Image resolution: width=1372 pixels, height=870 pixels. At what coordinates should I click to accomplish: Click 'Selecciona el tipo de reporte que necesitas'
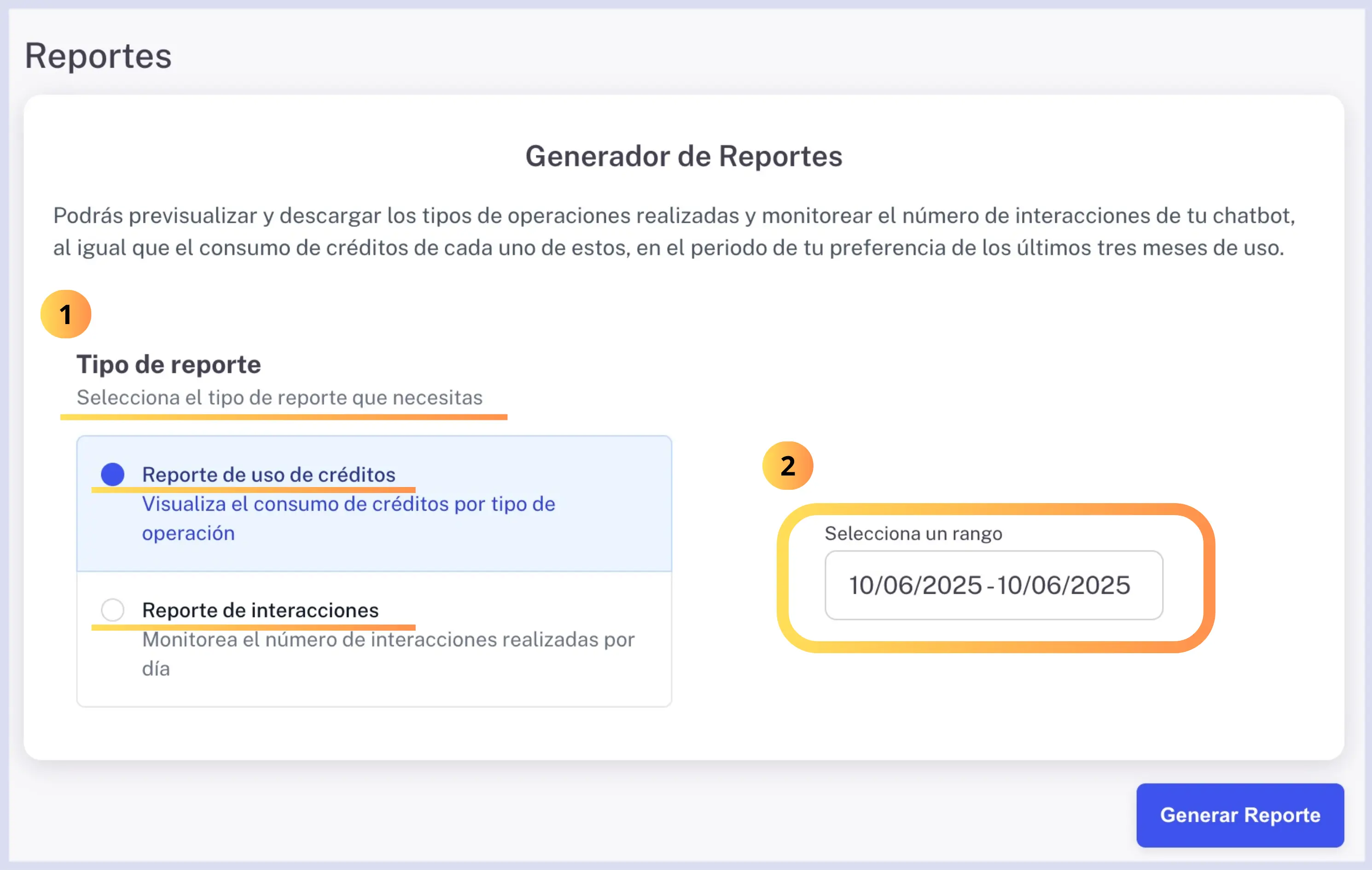tap(280, 397)
